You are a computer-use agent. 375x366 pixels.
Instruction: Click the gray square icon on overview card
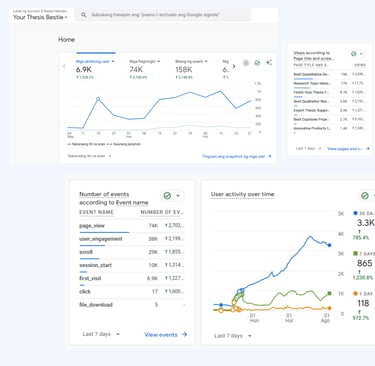(246, 63)
